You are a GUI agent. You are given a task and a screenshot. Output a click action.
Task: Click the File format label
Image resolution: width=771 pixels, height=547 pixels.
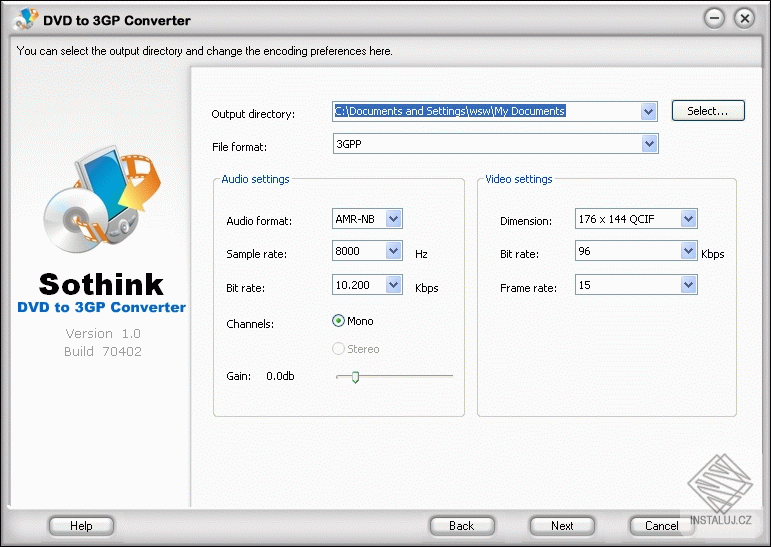(x=239, y=147)
